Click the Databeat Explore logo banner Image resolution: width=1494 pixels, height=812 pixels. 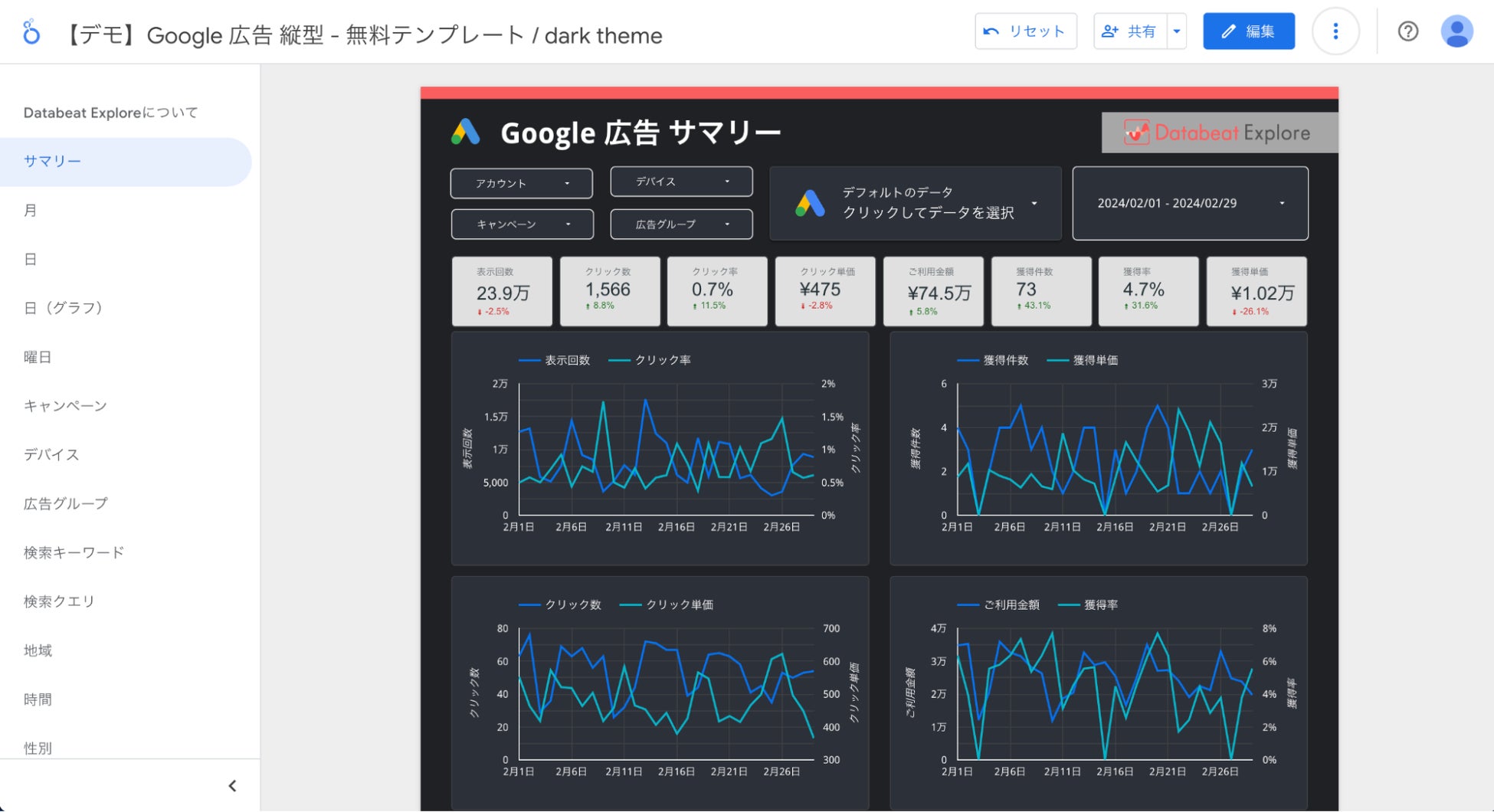pyautogui.click(x=1220, y=133)
